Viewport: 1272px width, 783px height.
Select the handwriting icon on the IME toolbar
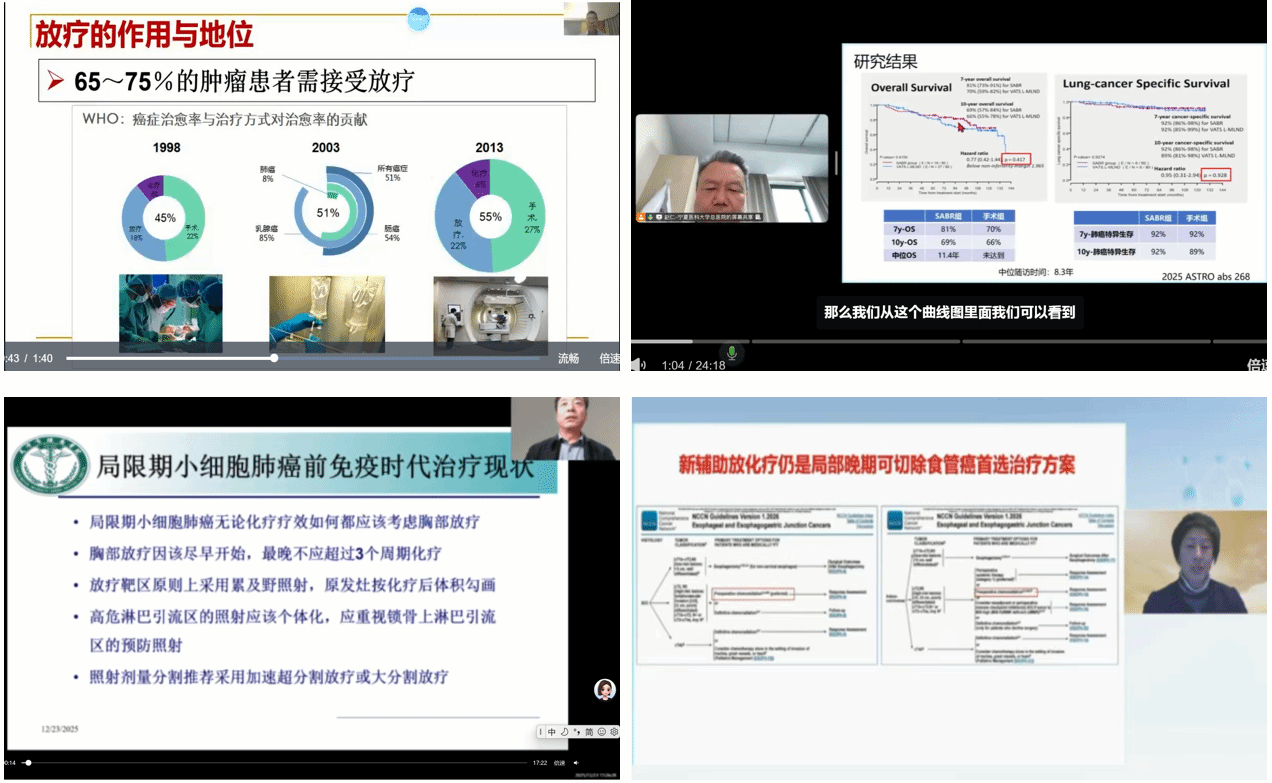564,731
